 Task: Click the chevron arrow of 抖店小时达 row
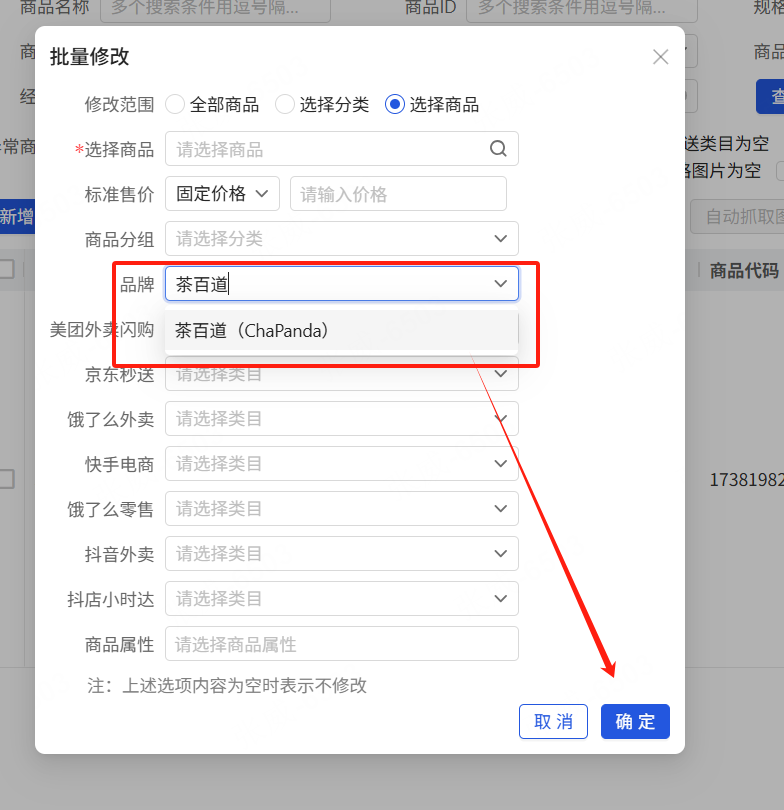pos(500,598)
